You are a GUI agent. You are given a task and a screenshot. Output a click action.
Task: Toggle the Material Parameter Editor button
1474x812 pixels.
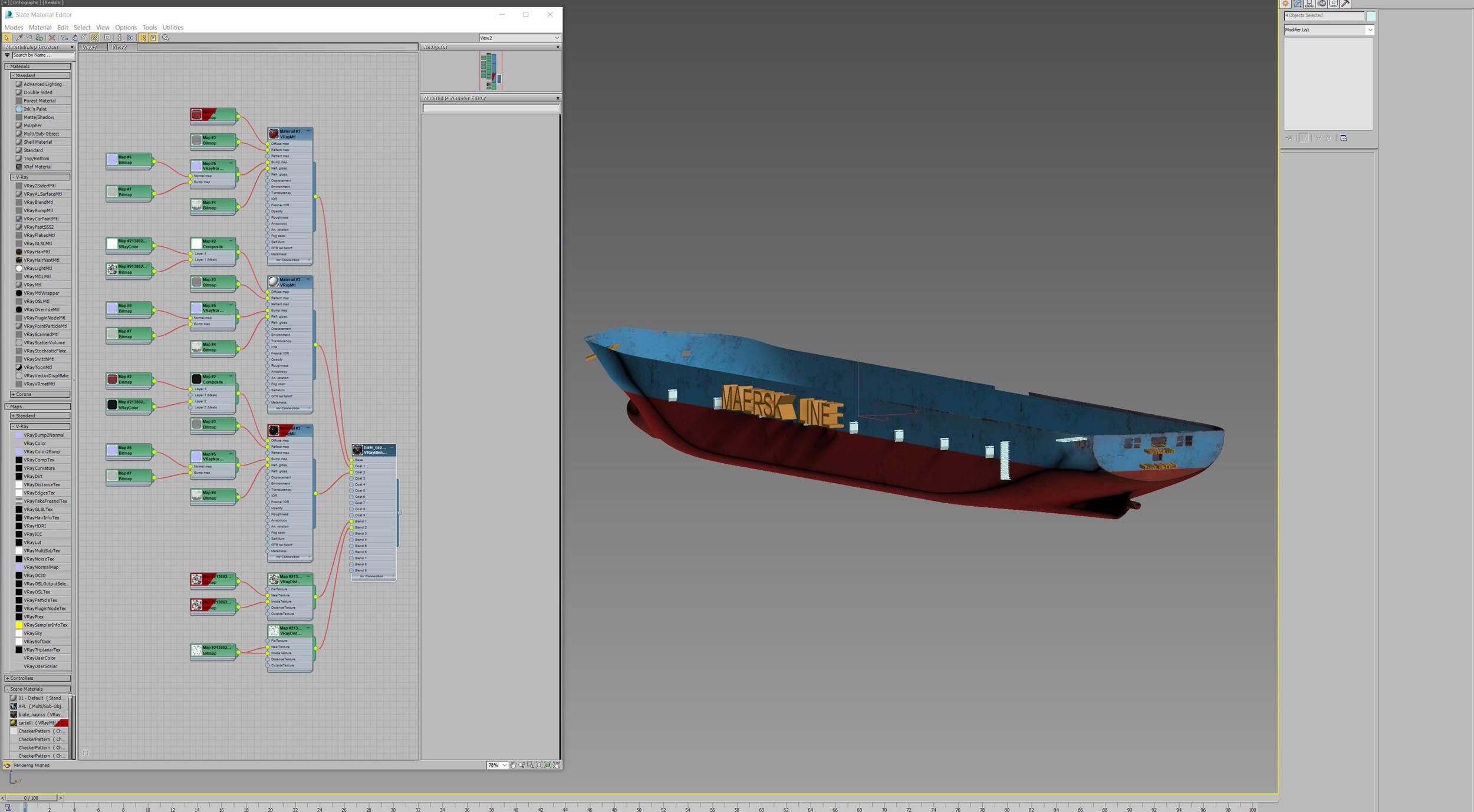tap(153, 38)
